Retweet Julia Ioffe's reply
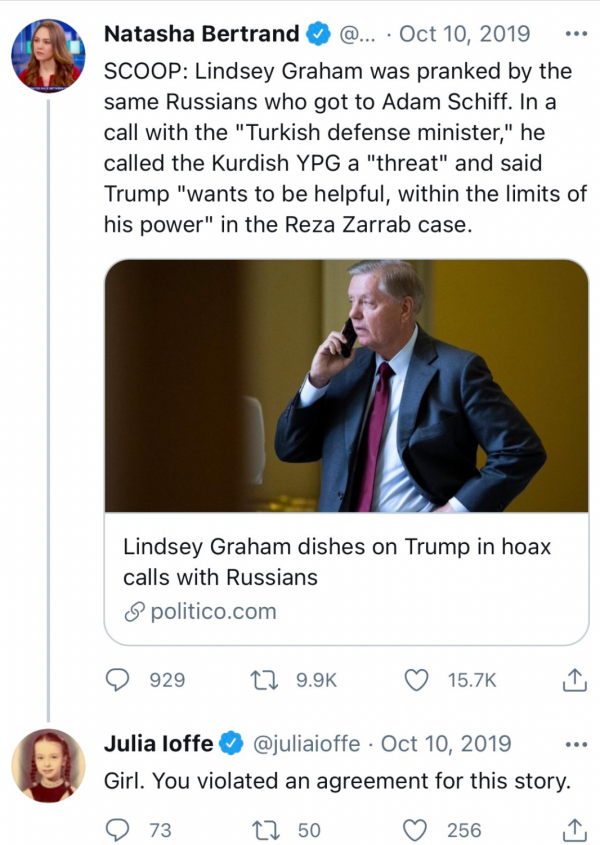The image size is (600, 845). (x=265, y=830)
